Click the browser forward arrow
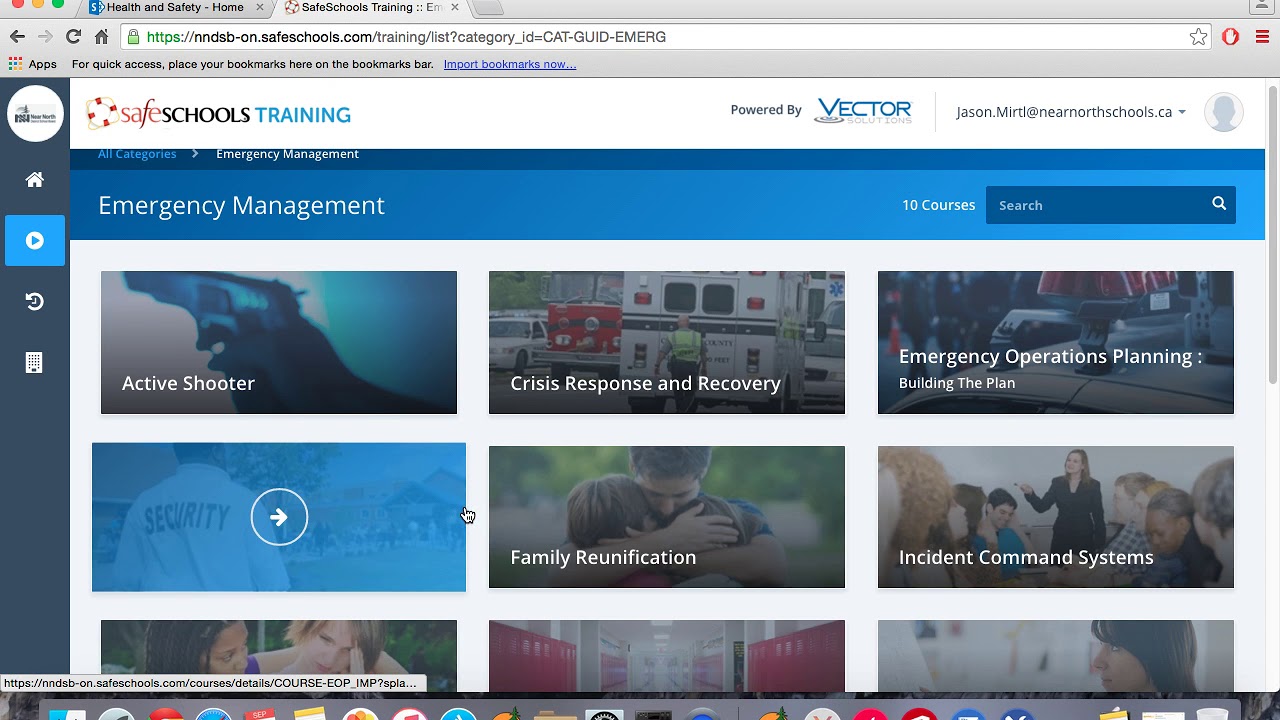This screenshot has width=1280, height=720. click(45, 37)
